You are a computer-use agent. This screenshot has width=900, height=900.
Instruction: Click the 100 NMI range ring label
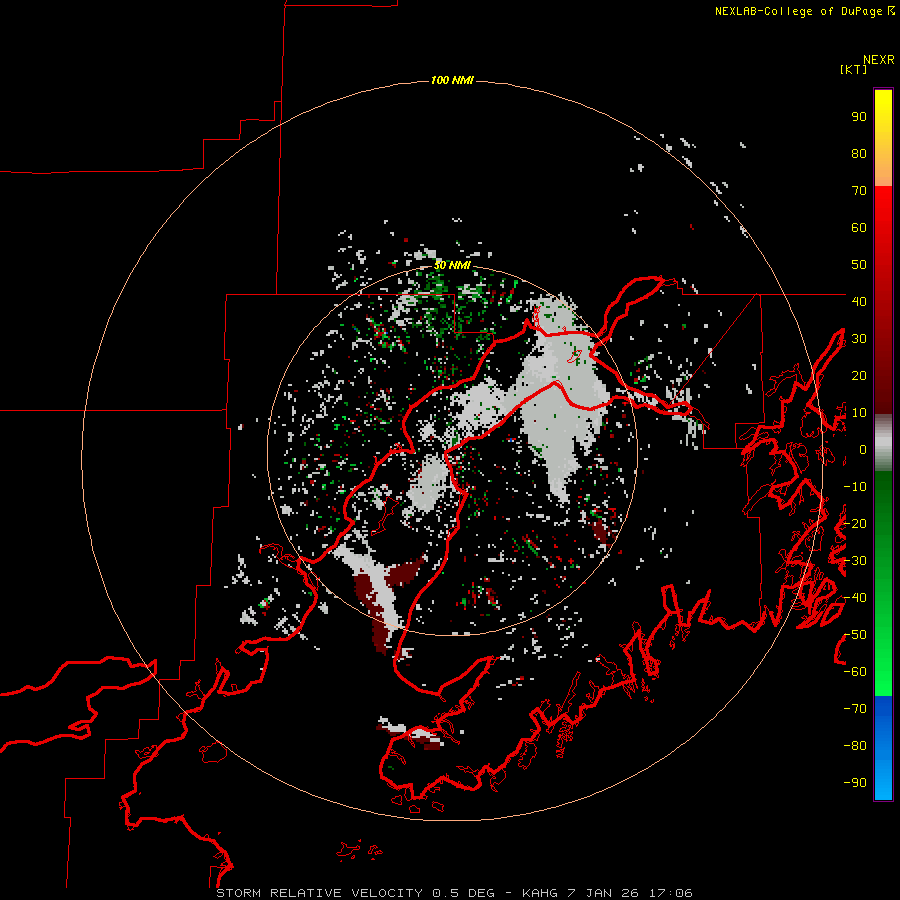(x=452, y=80)
